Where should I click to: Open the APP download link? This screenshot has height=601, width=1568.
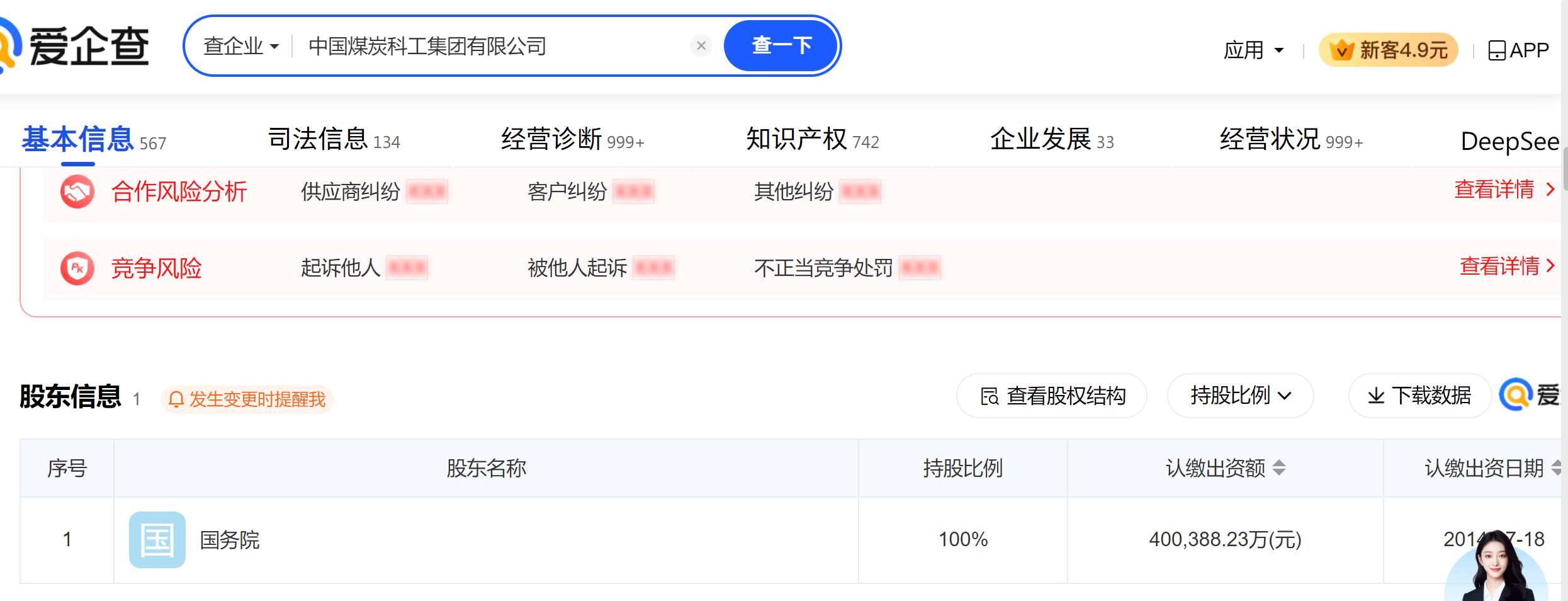(1518, 50)
